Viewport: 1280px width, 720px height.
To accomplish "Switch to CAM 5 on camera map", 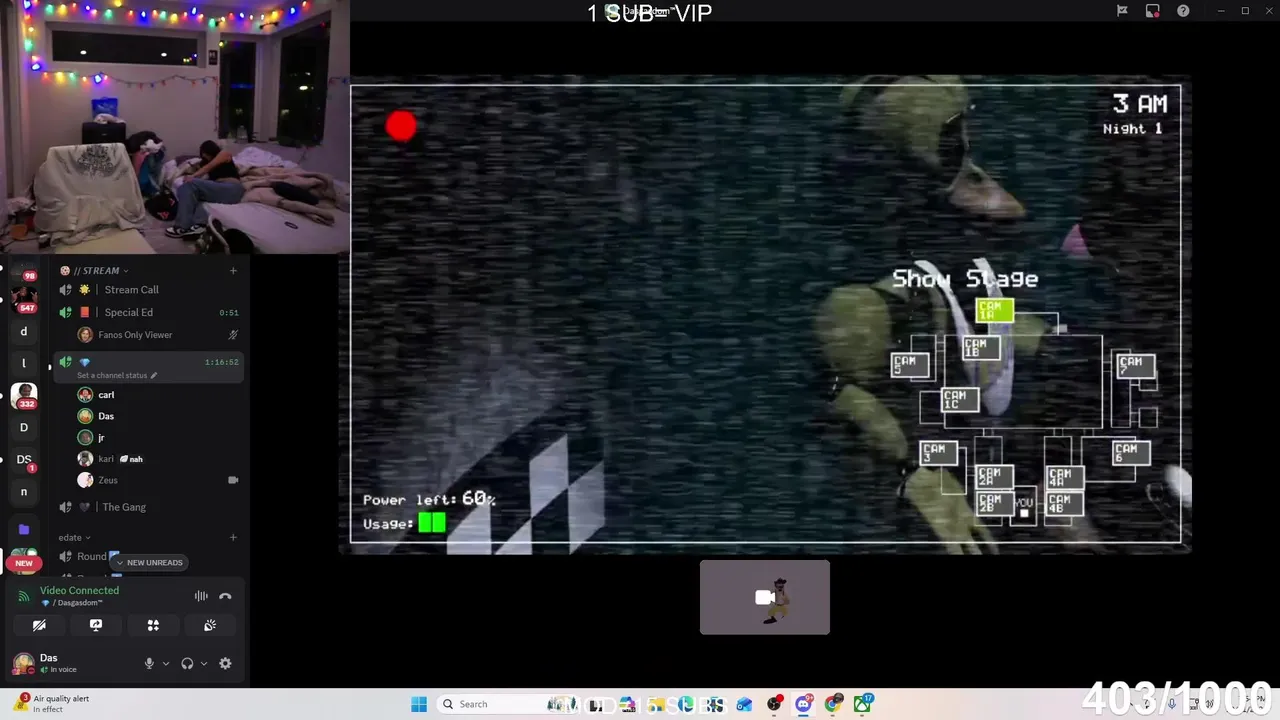I will (910, 365).
